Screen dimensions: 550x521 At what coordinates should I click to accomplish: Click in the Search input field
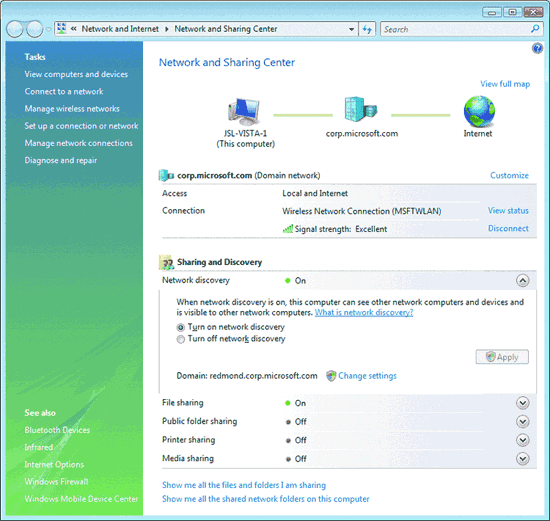coord(456,29)
